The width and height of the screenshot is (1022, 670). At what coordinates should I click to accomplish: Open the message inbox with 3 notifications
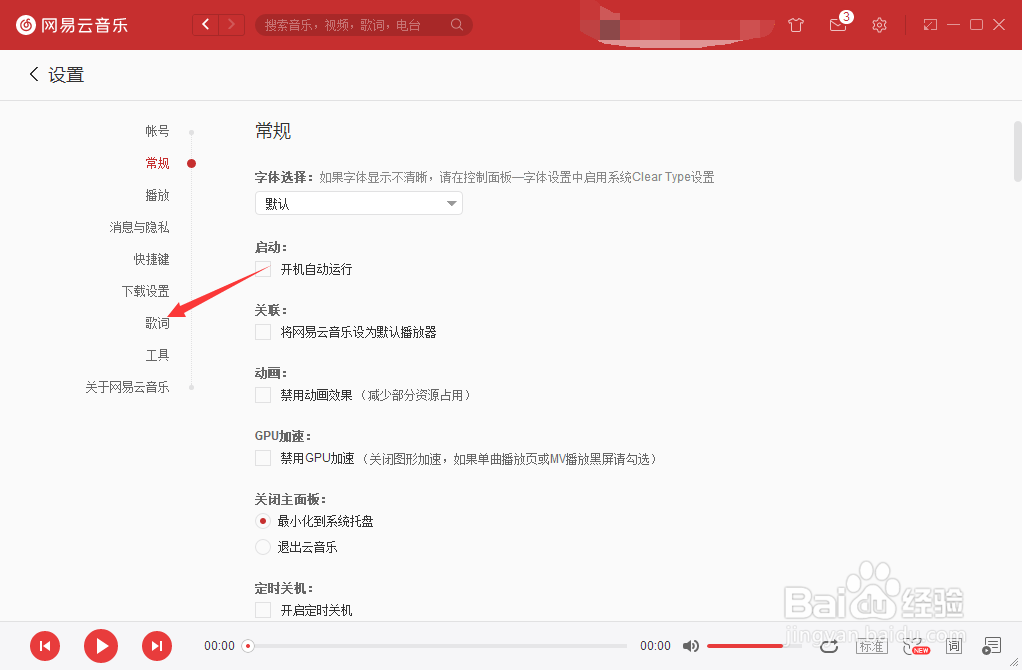pos(838,25)
